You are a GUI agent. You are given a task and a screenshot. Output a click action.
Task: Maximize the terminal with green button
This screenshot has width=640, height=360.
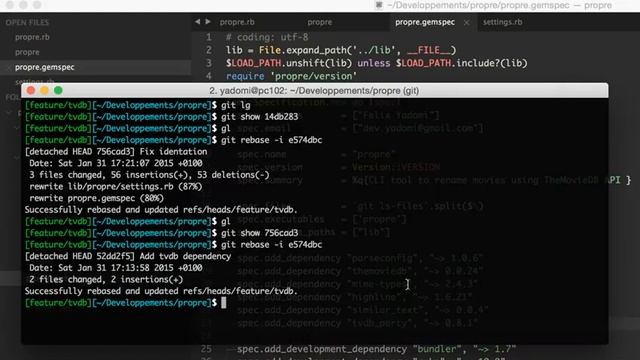click(58, 90)
